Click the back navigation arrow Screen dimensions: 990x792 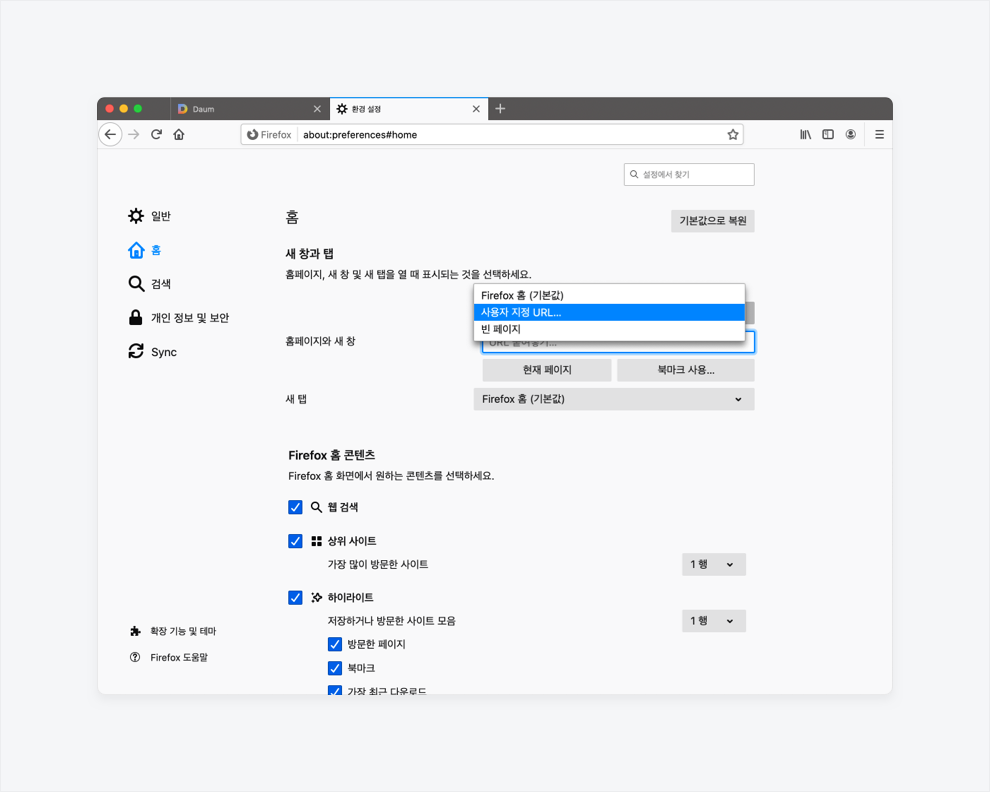(x=110, y=135)
